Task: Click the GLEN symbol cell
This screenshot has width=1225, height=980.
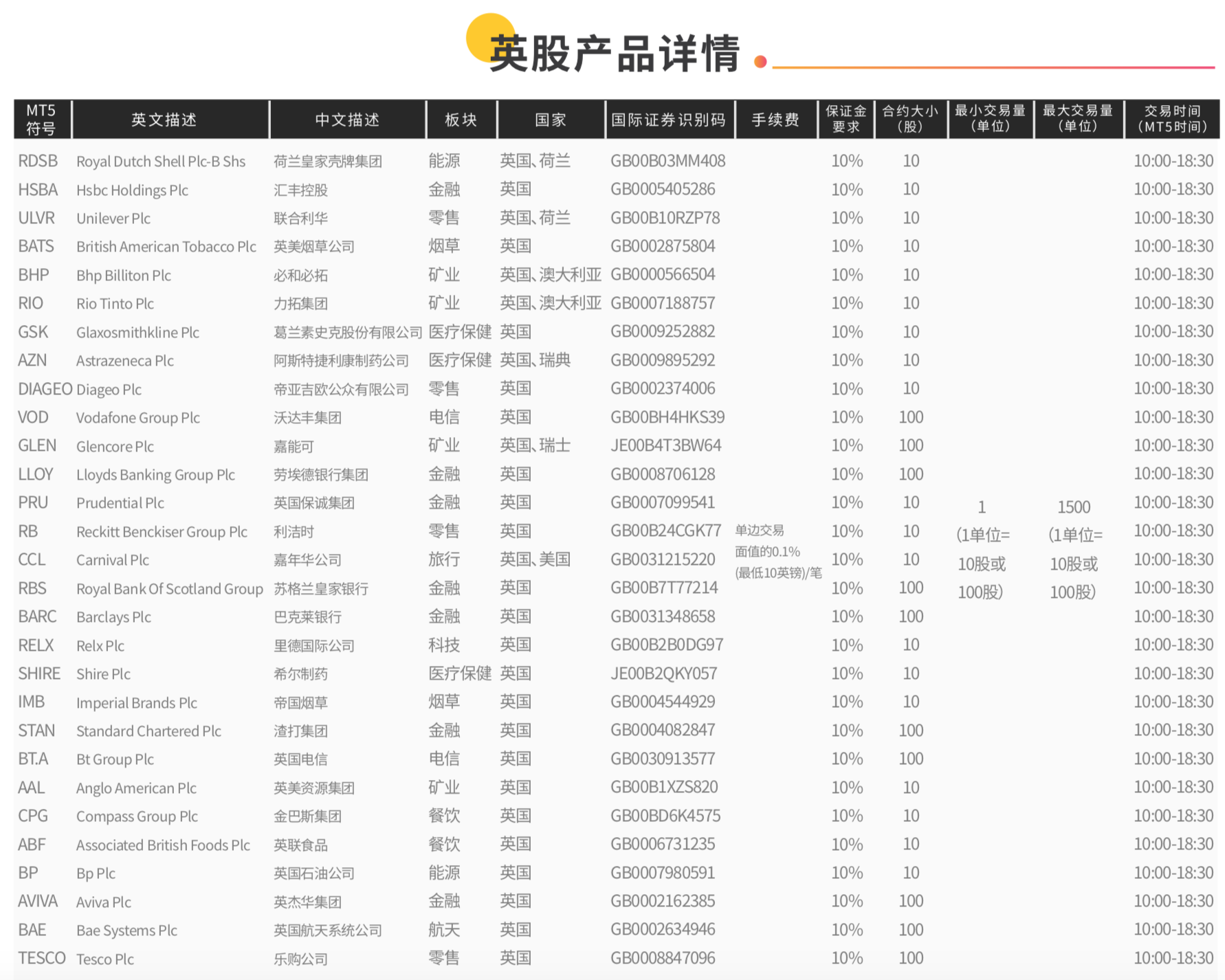Action: [37, 445]
